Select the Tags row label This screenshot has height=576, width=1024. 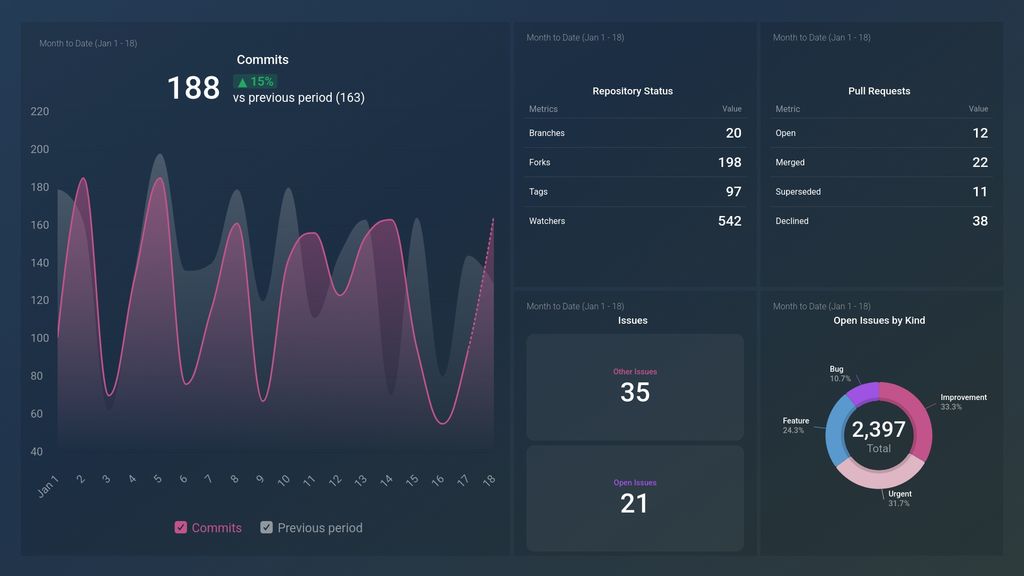point(538,191)
